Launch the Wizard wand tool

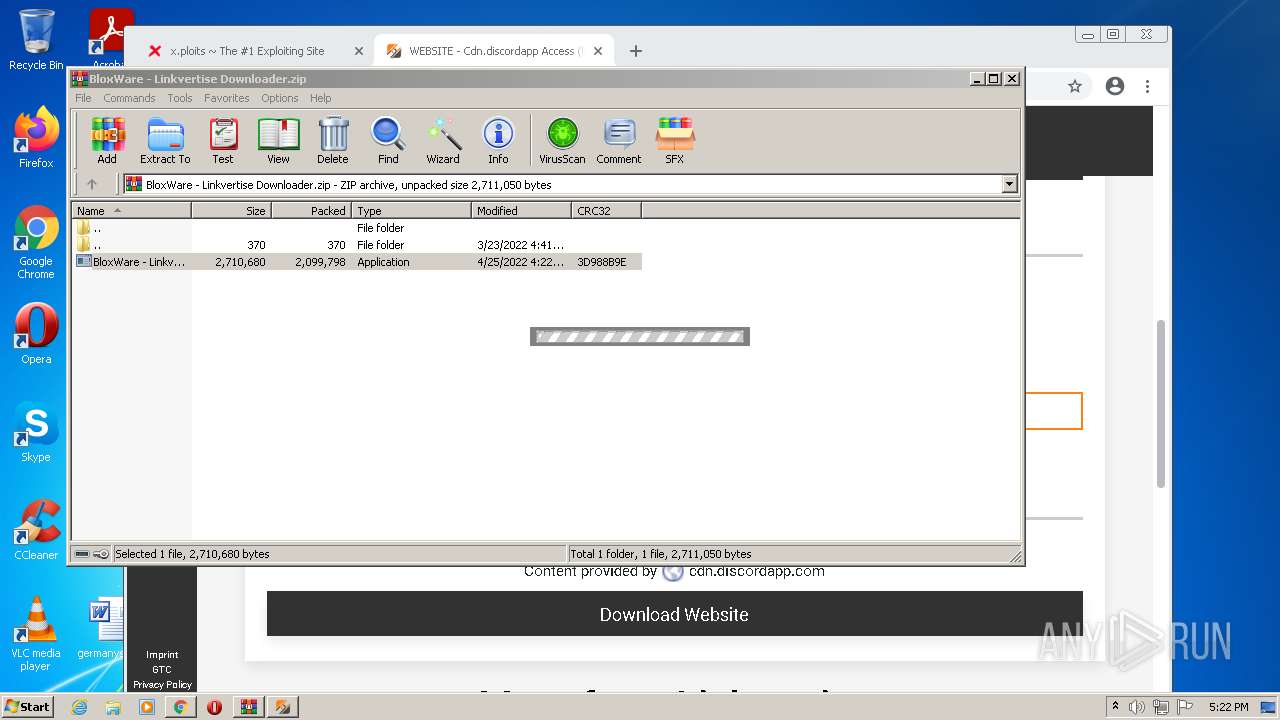443,140
